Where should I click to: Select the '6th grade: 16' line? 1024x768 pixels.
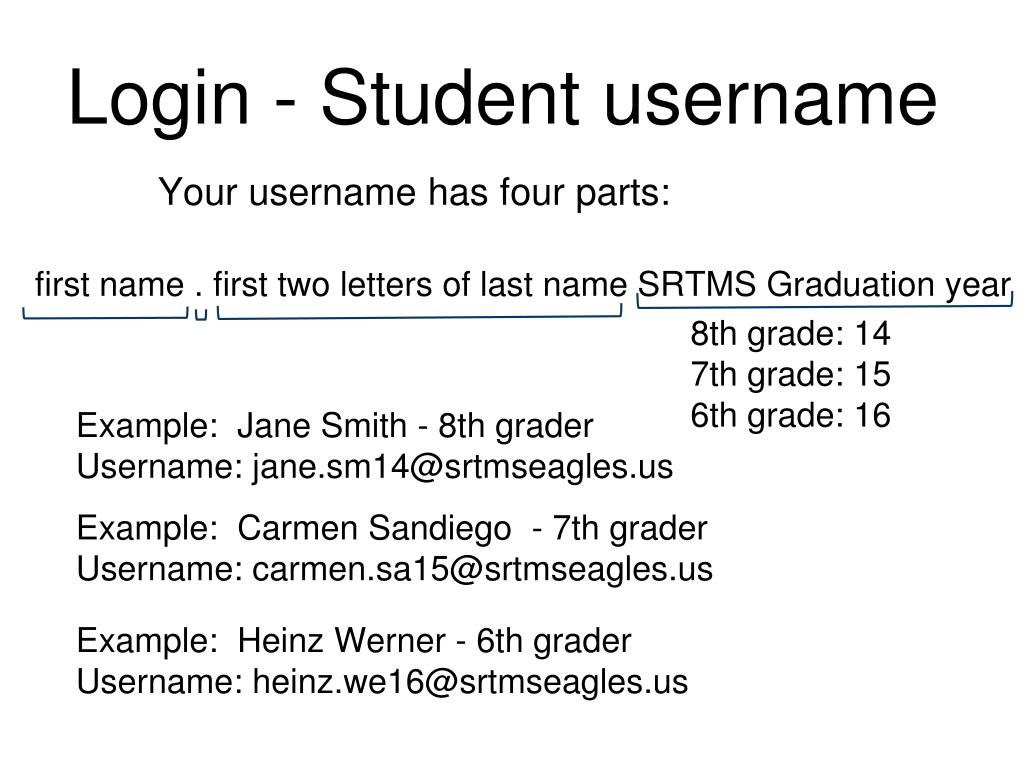pyautogui.click(x=790, y=416)
